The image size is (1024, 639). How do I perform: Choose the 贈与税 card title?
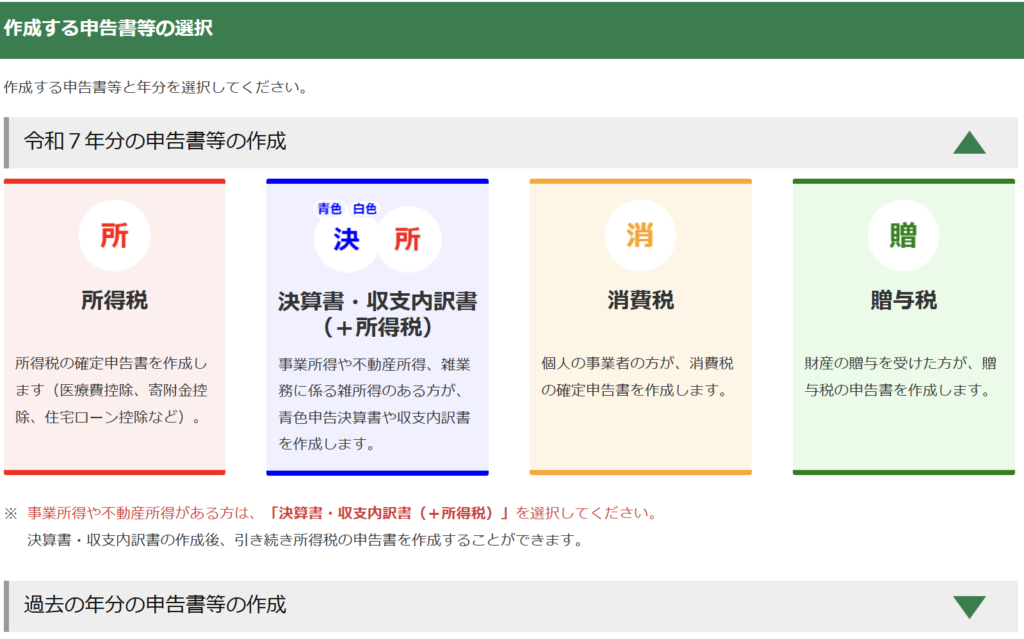pyautogui.click(x=903, y=301)
